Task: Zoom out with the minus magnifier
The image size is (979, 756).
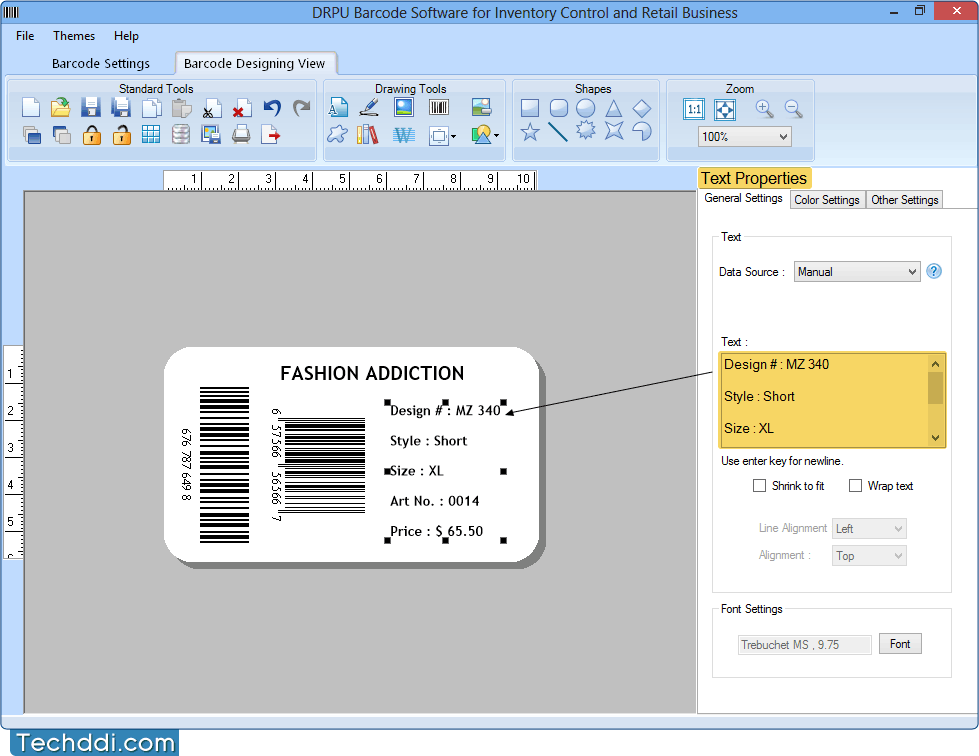Action: [x=794, y=109]
